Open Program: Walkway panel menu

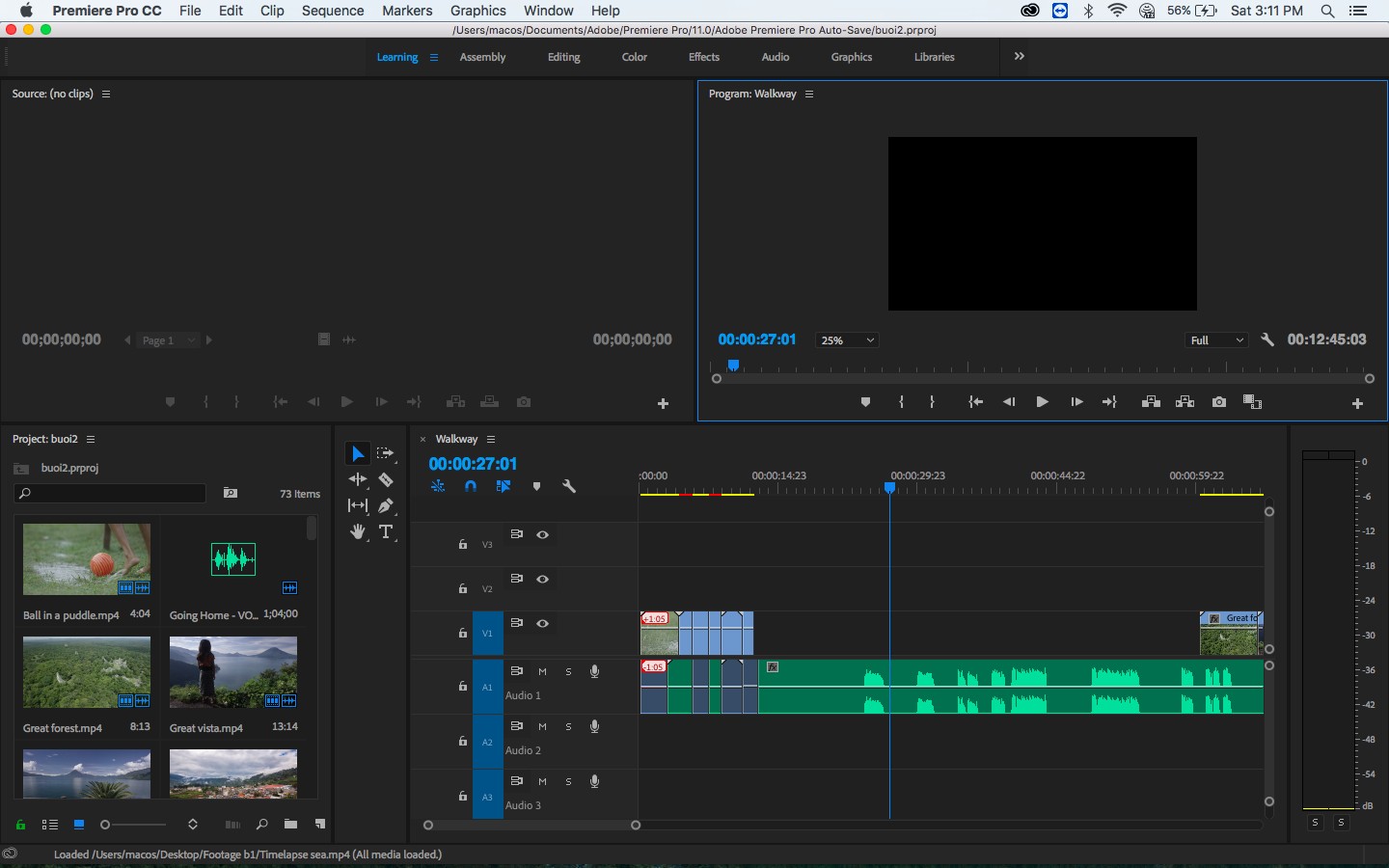[809, 94]
